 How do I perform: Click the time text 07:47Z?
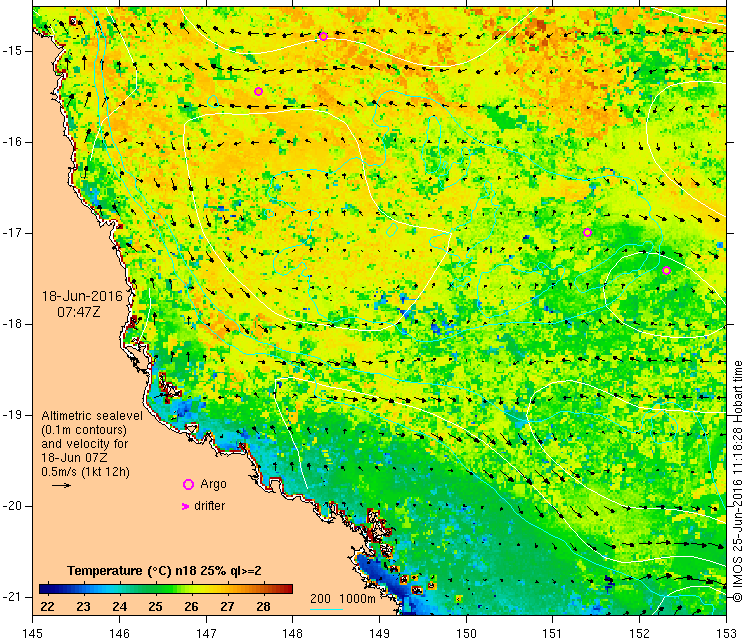point(79,312)
